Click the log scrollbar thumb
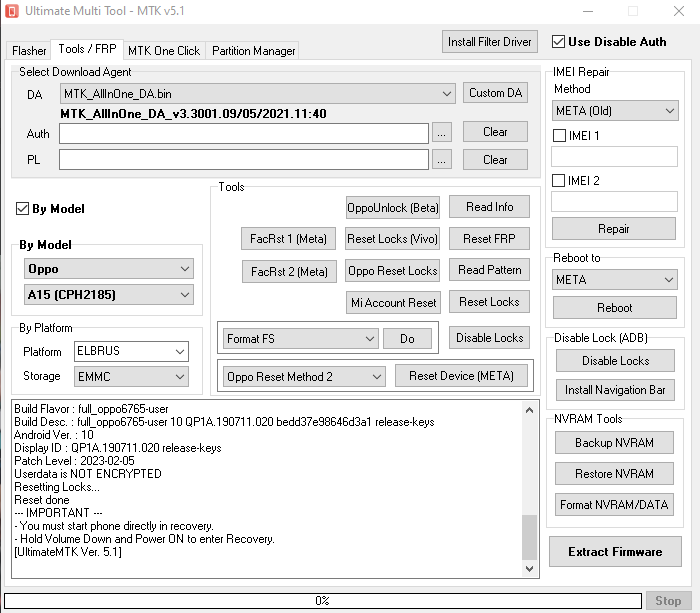This screenshot has height=613, width=700. coord(529,538)
